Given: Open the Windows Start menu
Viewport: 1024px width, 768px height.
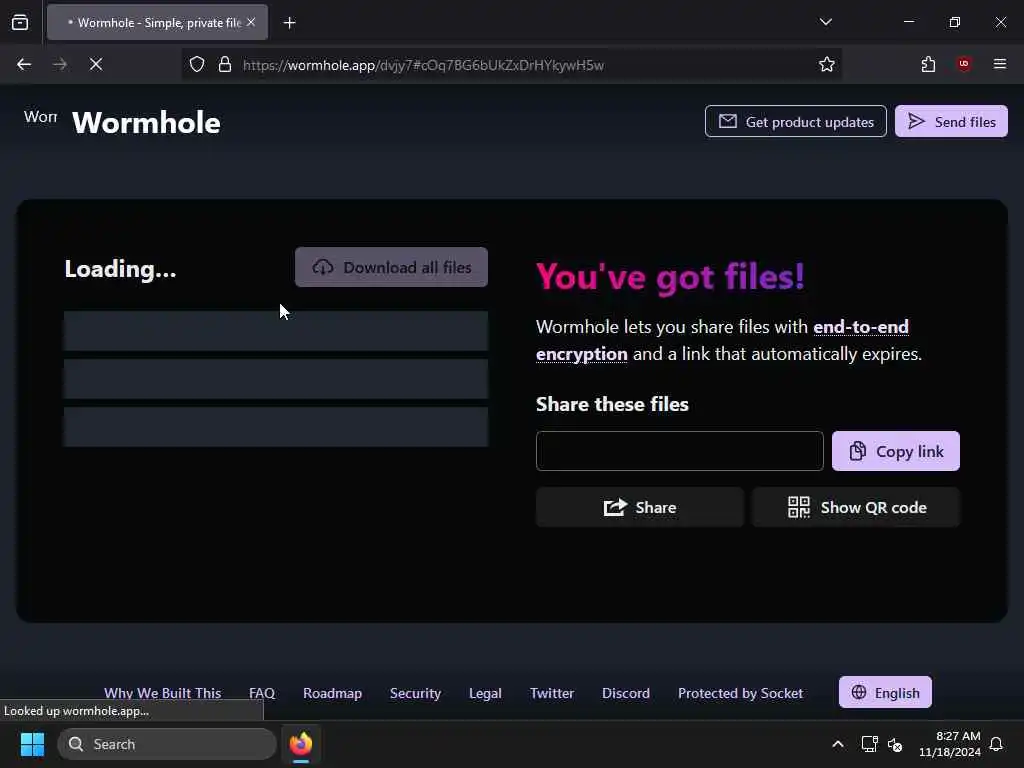Looking at the screenshot, I should pyautogui.click(x=32, y=744).
